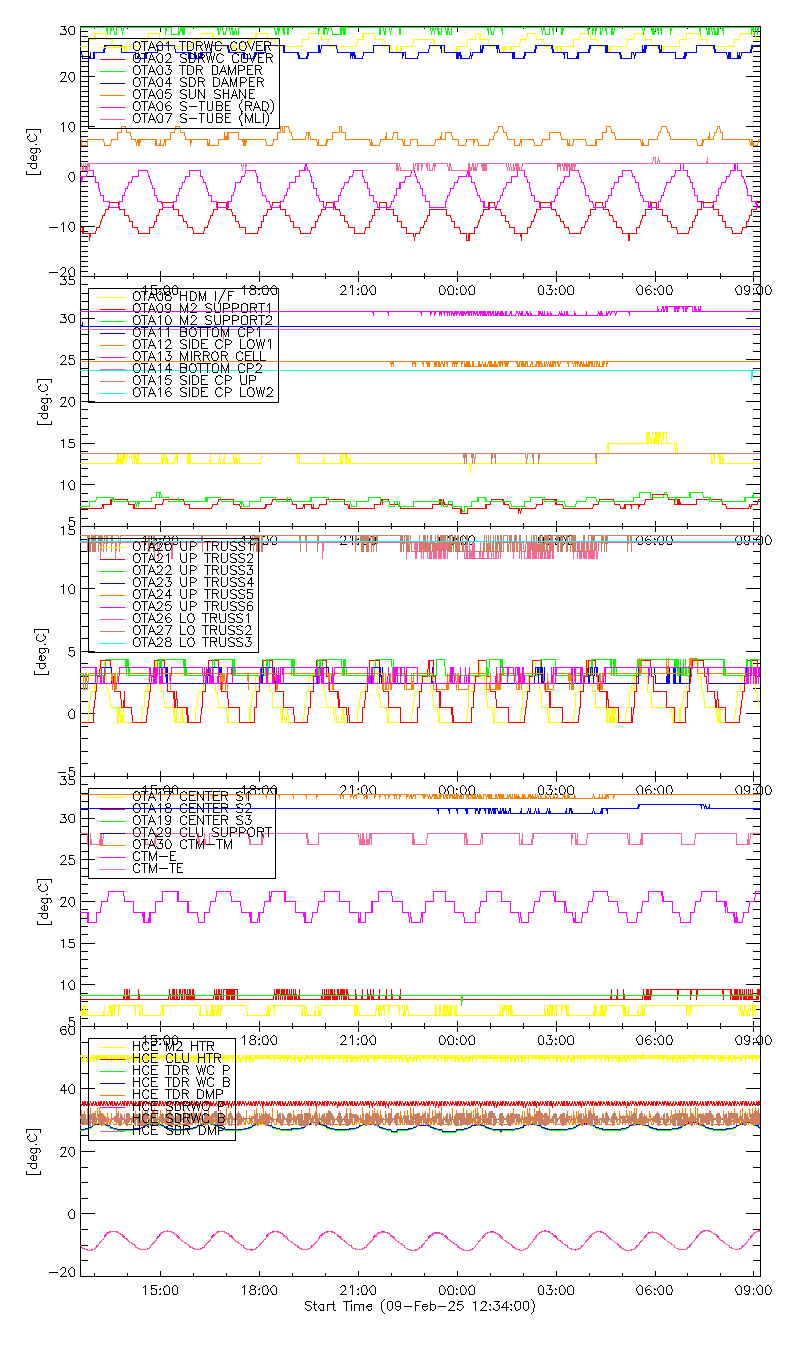Select the 21:00 tick label above Start Time title

coord(358,1290)
